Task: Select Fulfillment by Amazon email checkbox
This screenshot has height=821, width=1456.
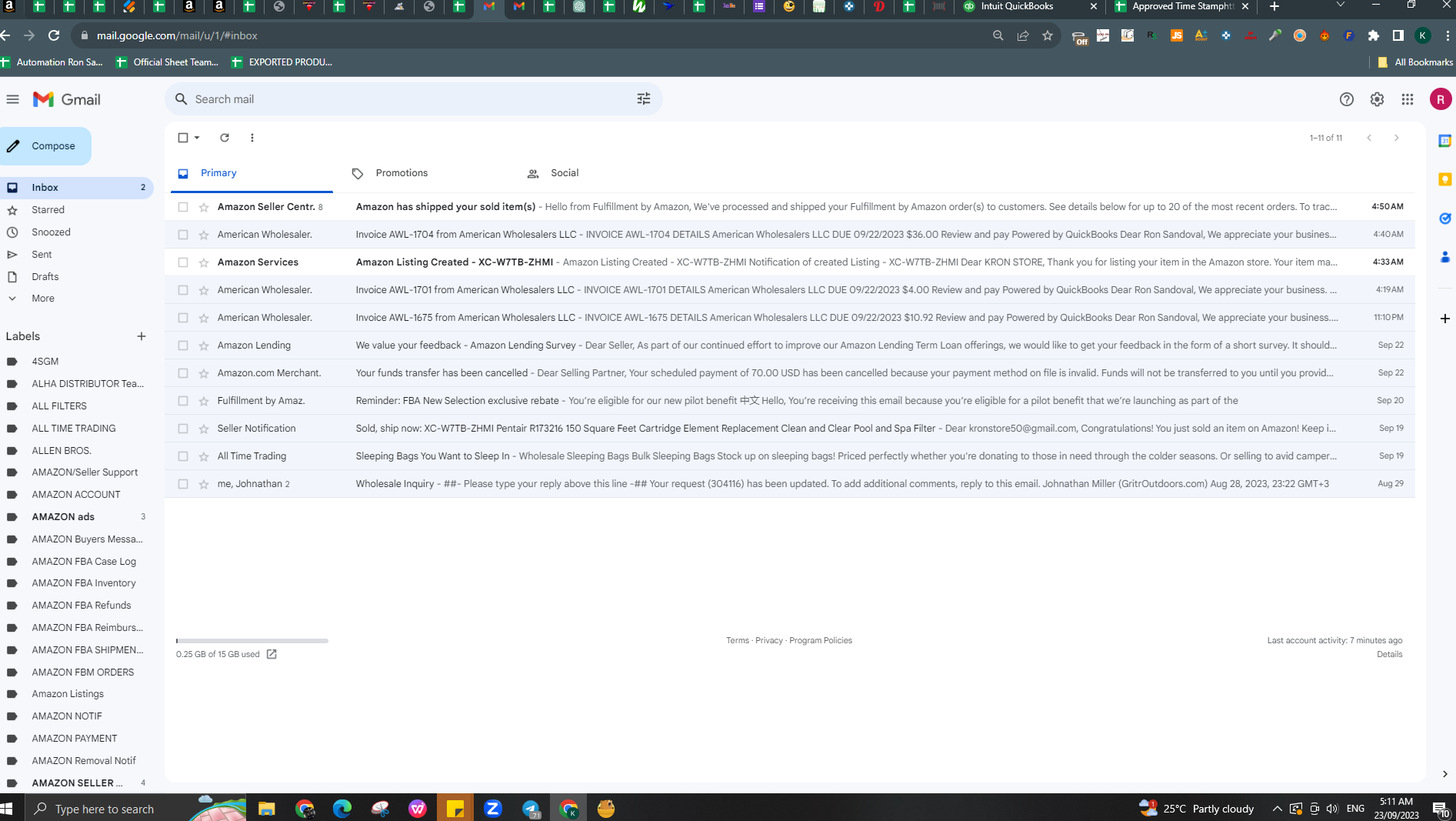Action: click(183, 401)
